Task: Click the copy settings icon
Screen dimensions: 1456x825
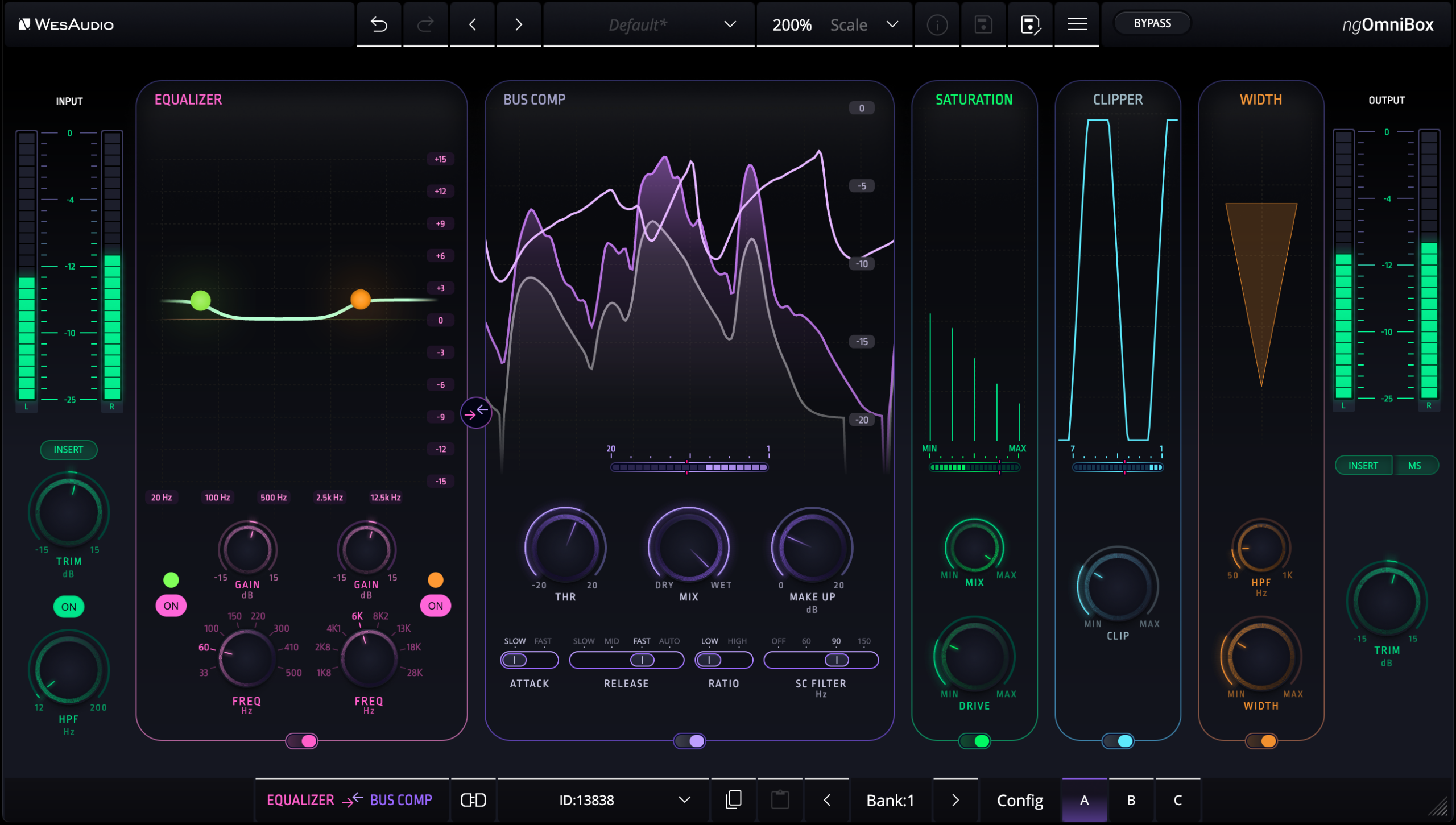Action: coord(734,800)
